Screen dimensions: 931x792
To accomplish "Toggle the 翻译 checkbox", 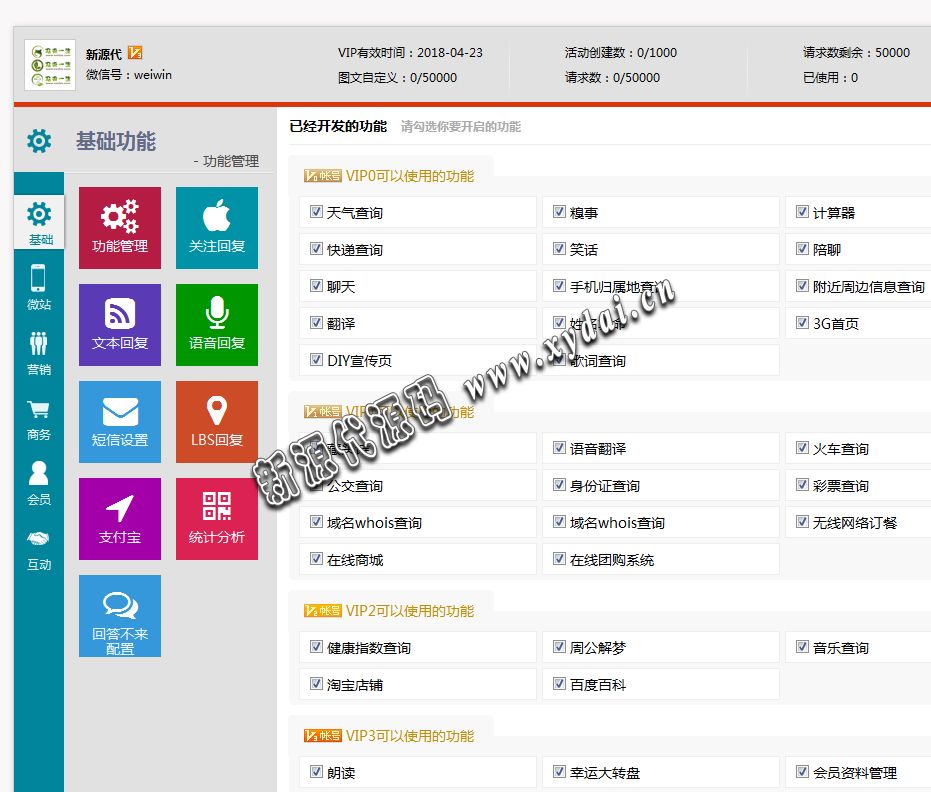I will click(316, 322).
